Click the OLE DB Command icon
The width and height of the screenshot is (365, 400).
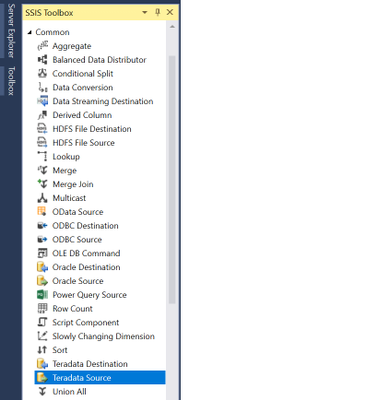42,253
